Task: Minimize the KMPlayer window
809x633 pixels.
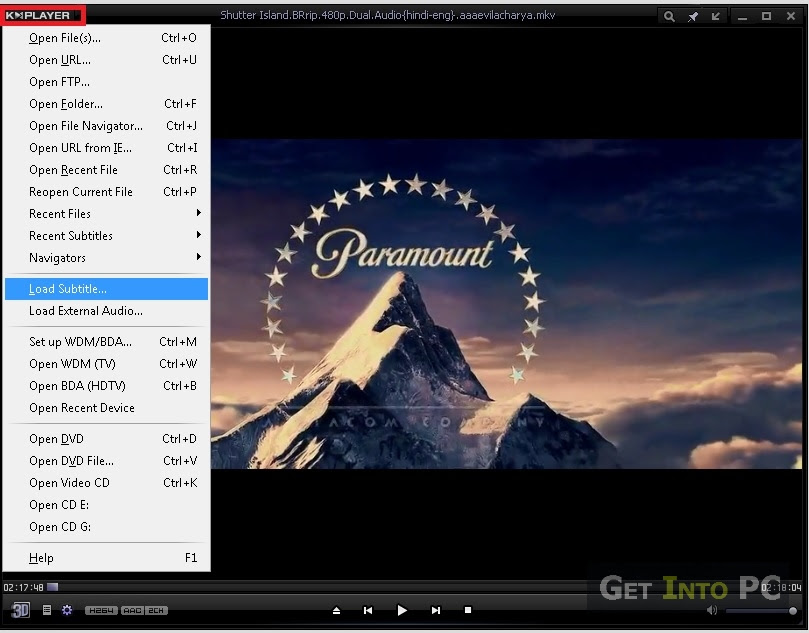Action: (742, 17)
